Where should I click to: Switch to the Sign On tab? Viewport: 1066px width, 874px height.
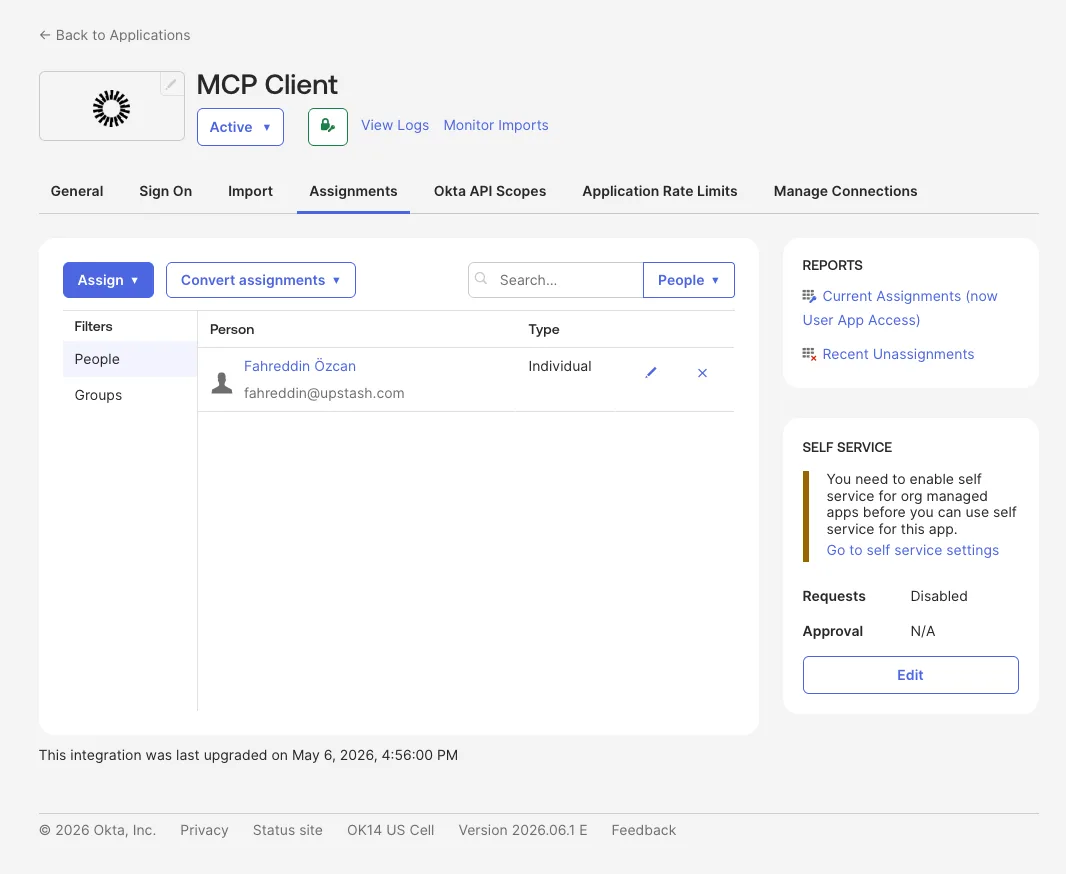pos(165,191)
